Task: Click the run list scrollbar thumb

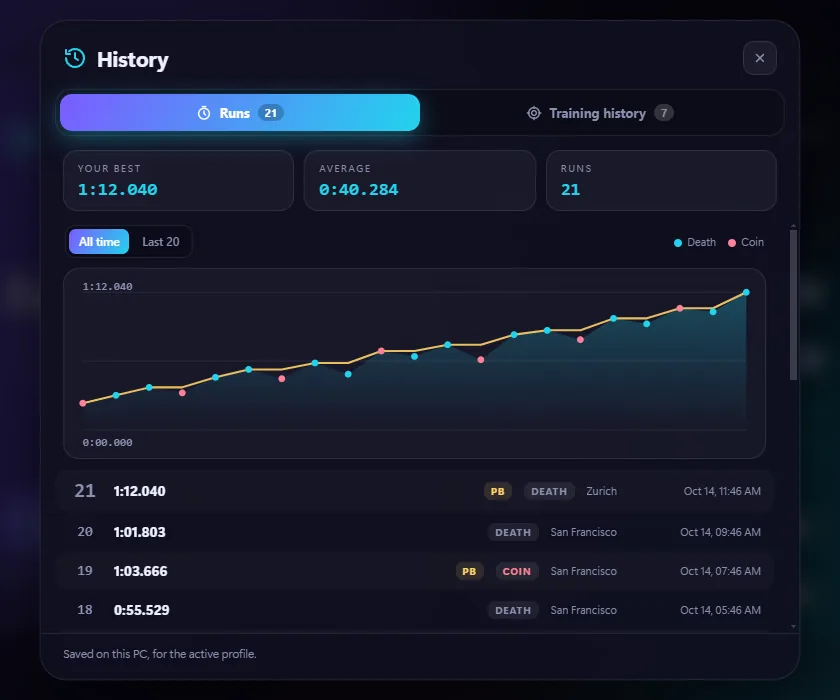Action: click(793, 305)
